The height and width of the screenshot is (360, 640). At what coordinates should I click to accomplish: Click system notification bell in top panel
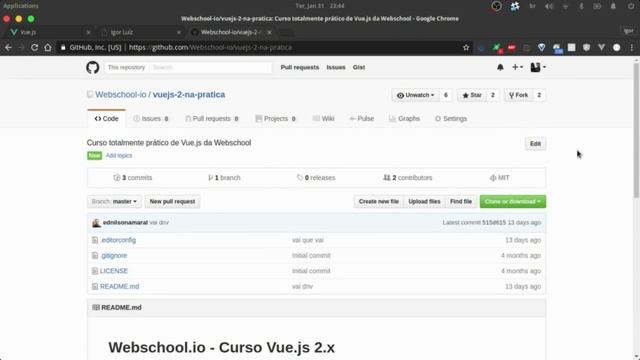tap(613, 6)
